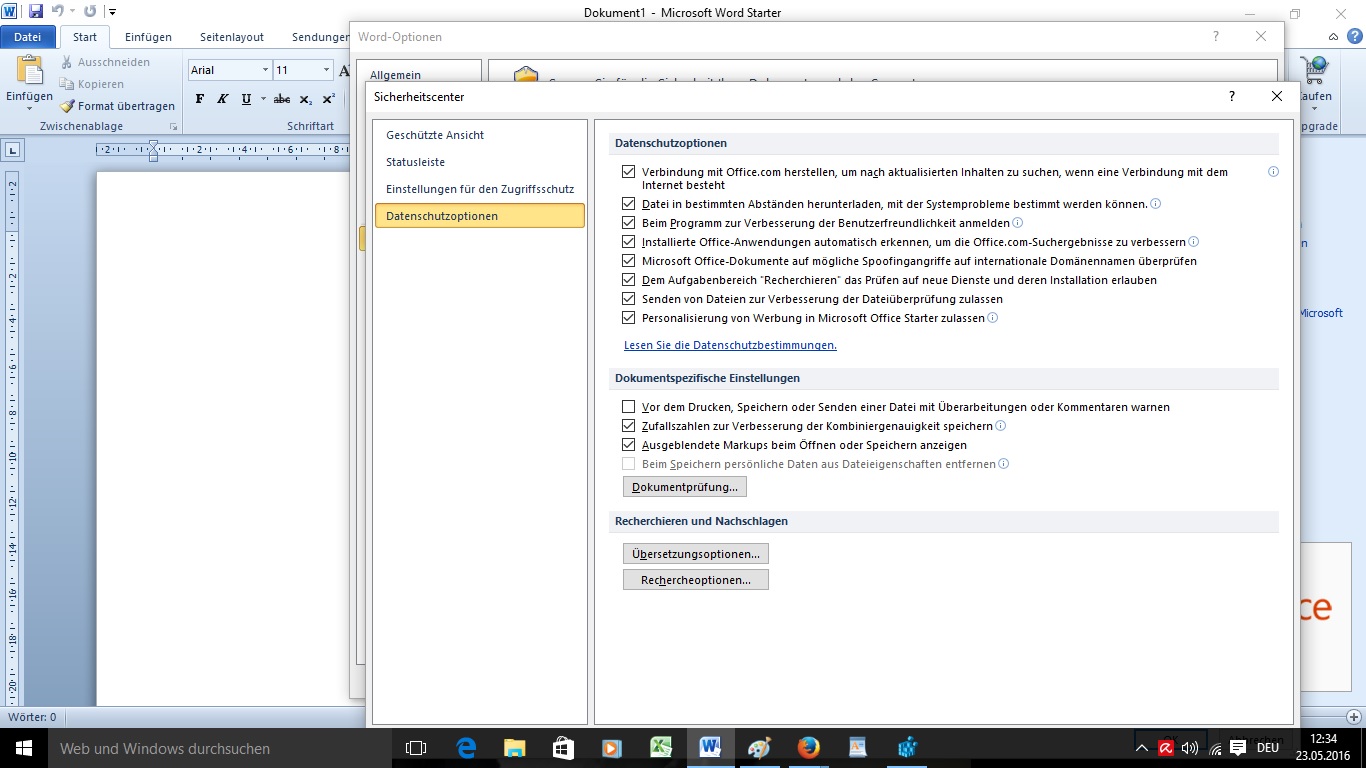The height and width of the screenshot is (768, 1366).
Task: Select Datenschutzoptionen category
Action: coord(480,216)
